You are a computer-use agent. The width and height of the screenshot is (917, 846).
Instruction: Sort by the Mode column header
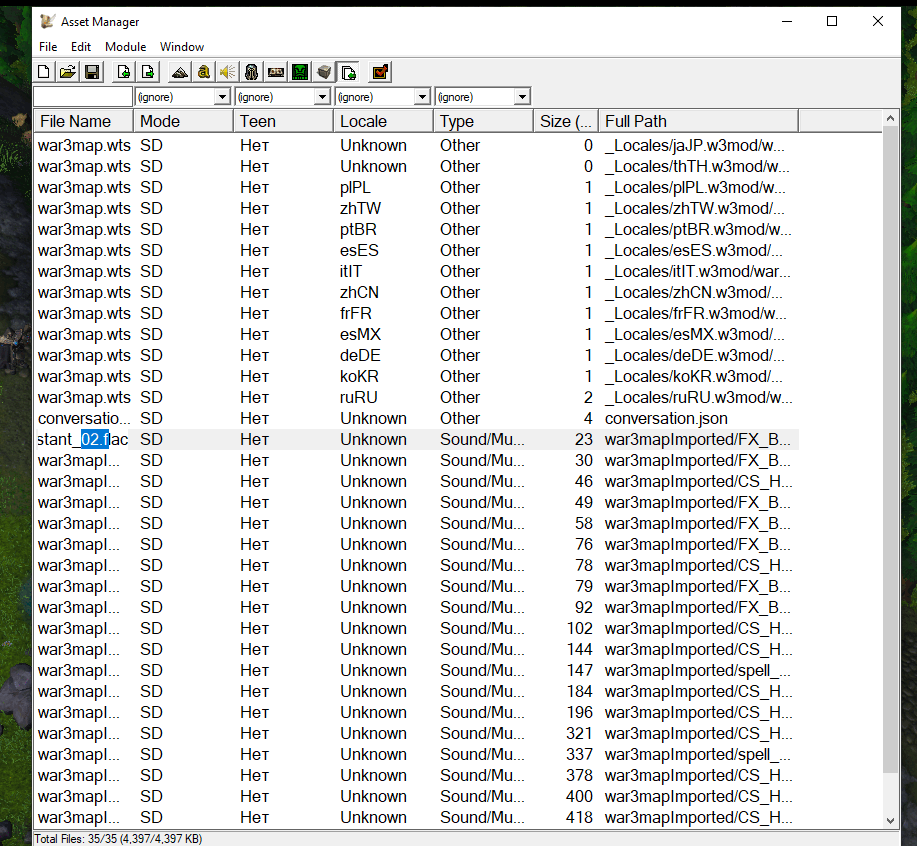point(184,121)
